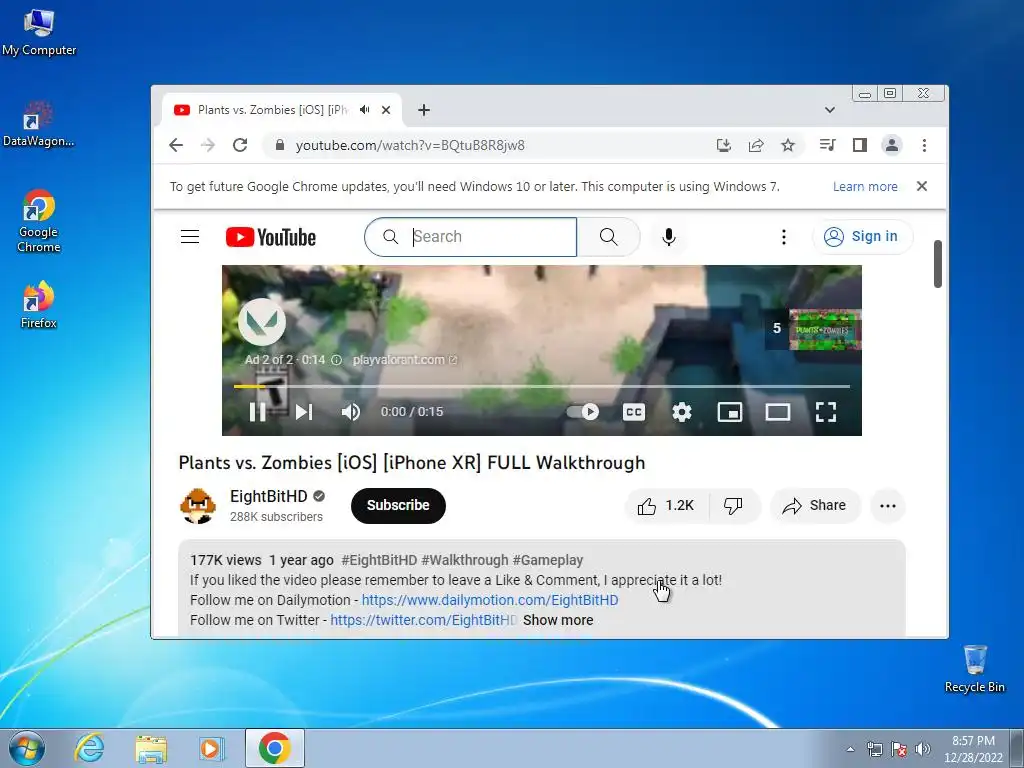The height and width of the screenshot is (768, 1024).
Task: Subscribe to EightBitHD
Action: [x=398, y=505]
